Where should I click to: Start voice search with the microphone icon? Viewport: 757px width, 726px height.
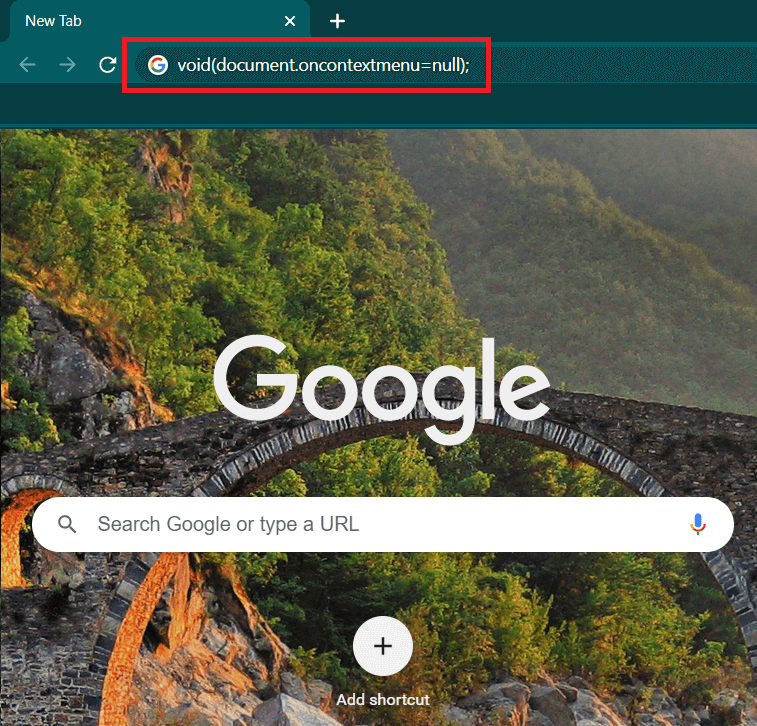[x=698, y=524]
